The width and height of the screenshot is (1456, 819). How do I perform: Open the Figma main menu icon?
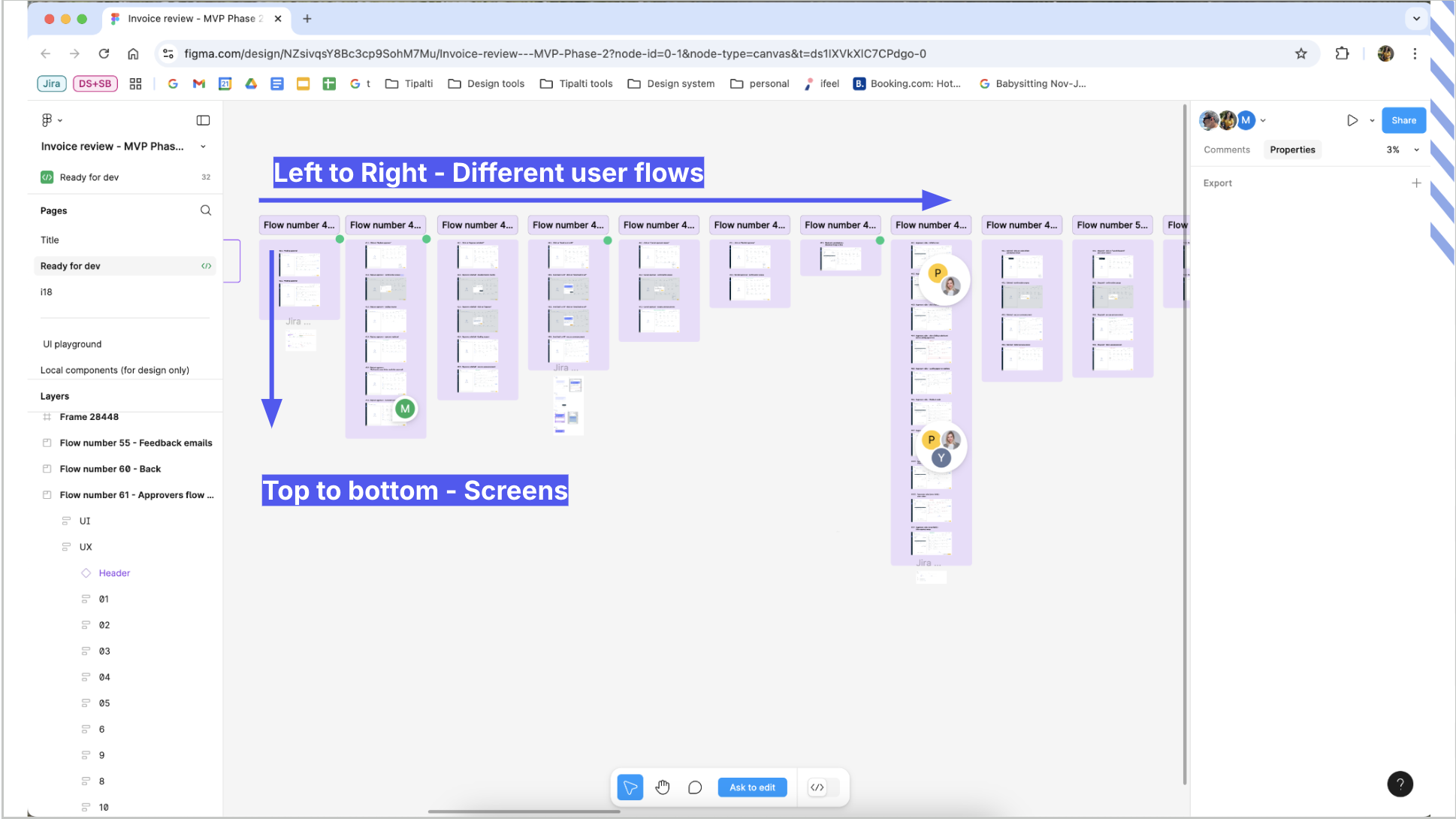(47, 120)
